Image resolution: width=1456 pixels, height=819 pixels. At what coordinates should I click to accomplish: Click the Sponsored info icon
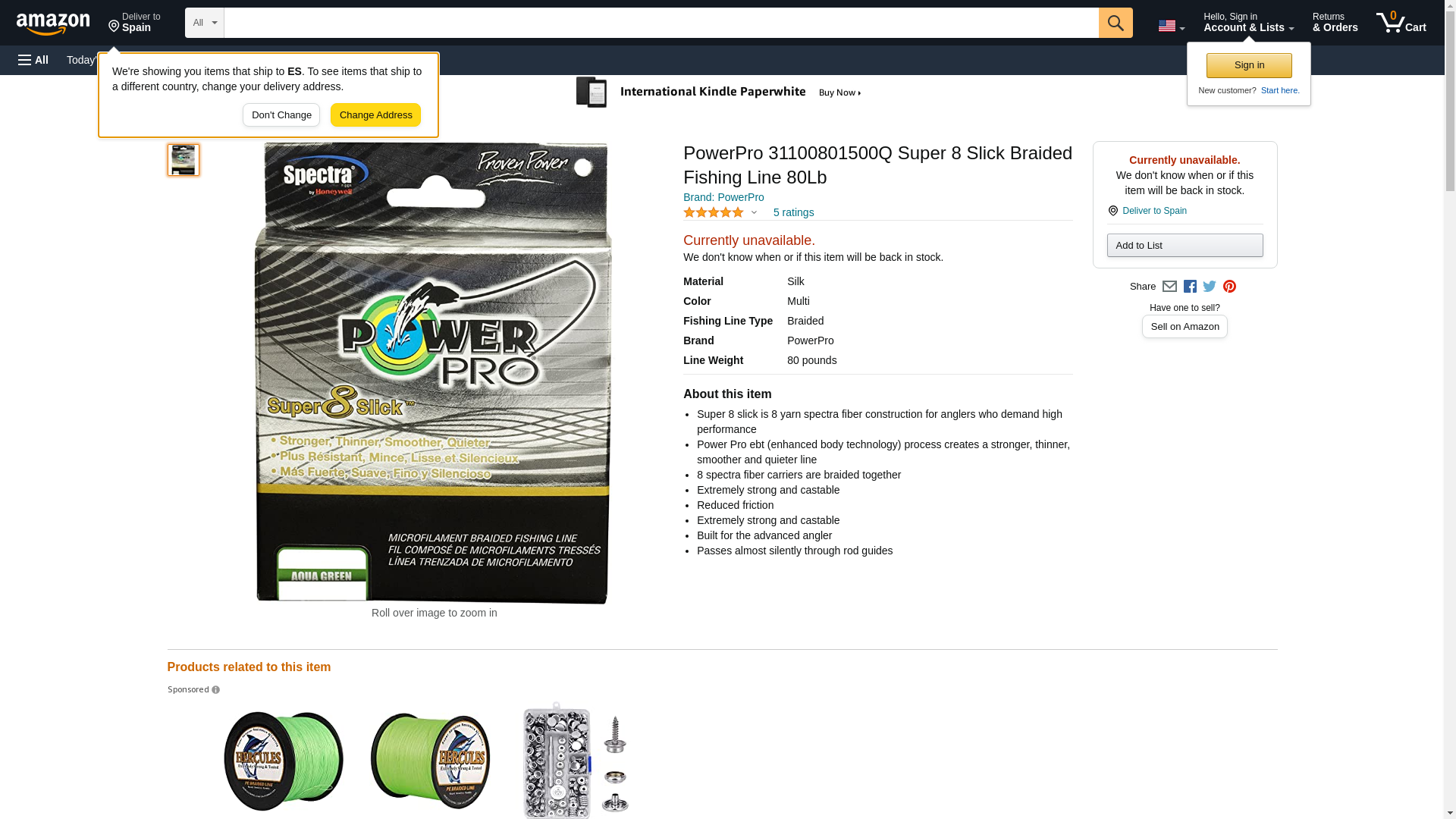click(215, 690)
